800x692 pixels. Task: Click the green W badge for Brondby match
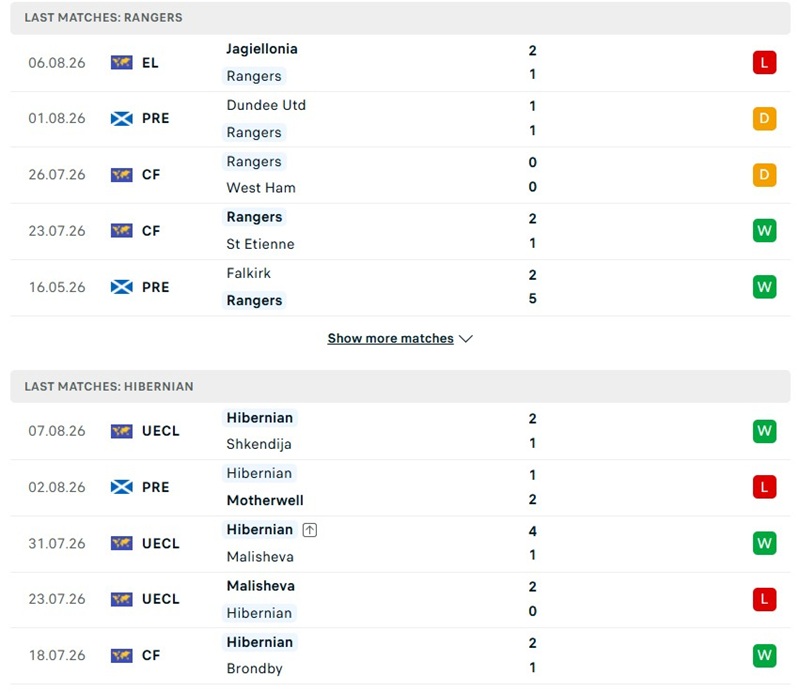point(764,655)
